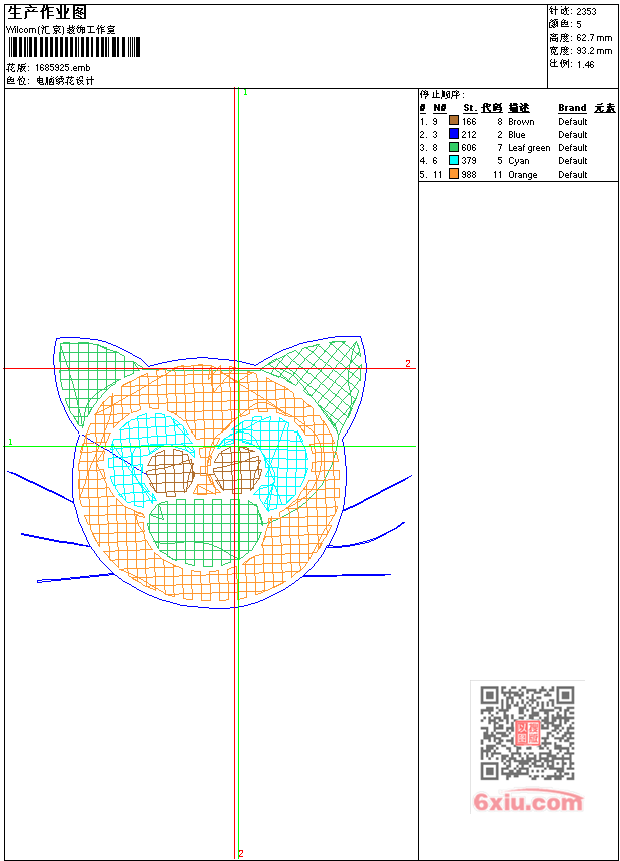Click the Blue color swatch in row 2
This screenshot has height=861, width=620.
454,134
